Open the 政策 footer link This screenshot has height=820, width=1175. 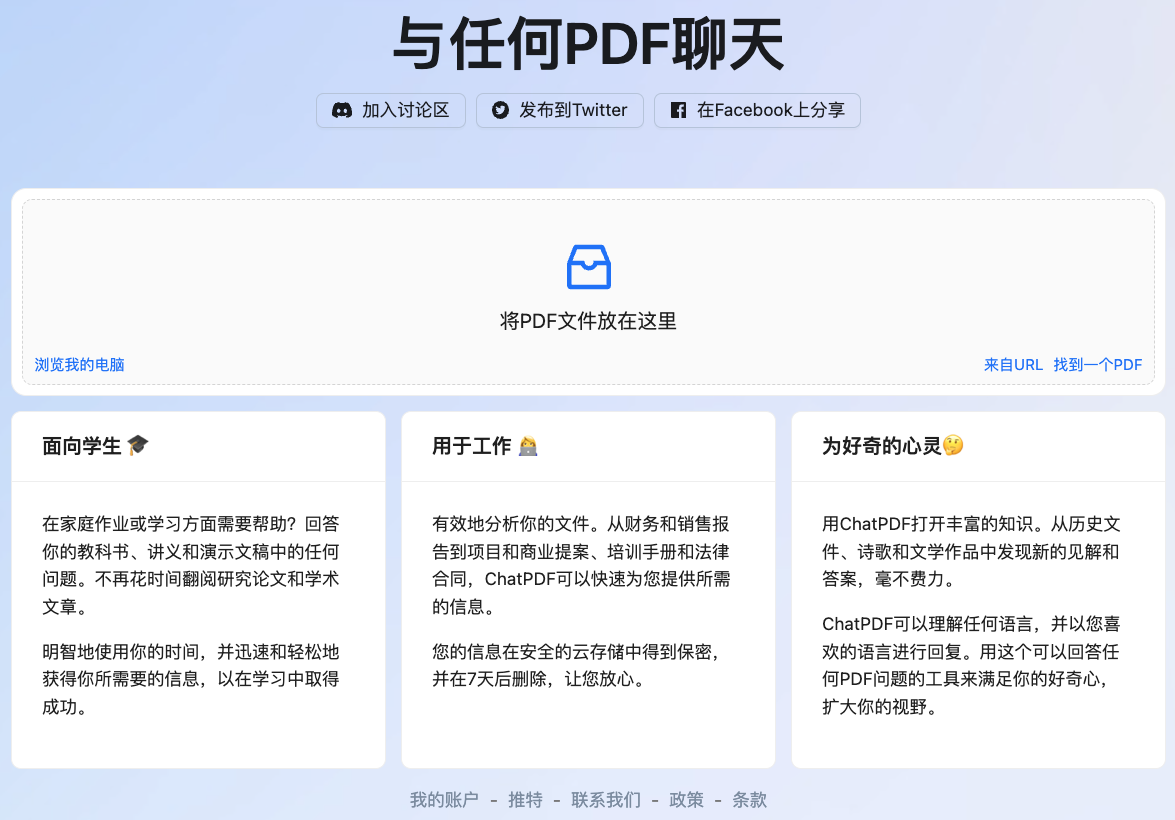(x=686, y=800)
